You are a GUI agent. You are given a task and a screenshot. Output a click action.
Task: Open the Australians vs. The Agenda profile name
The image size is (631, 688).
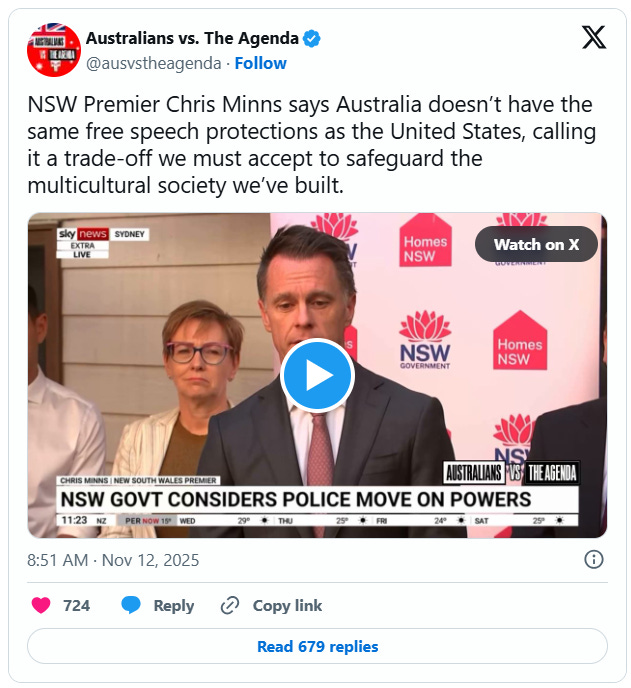[192, 39]
